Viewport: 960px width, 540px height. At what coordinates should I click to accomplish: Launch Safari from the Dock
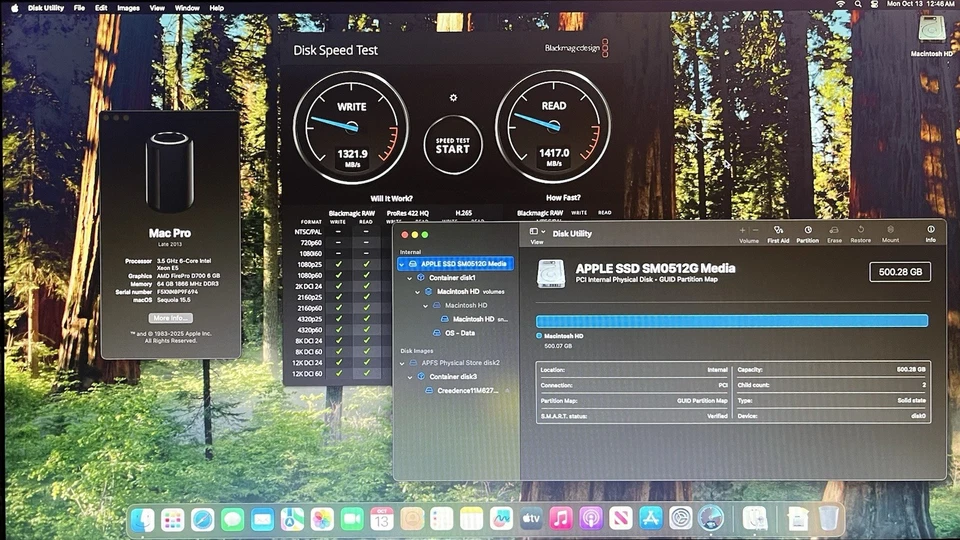coord(203,519)
